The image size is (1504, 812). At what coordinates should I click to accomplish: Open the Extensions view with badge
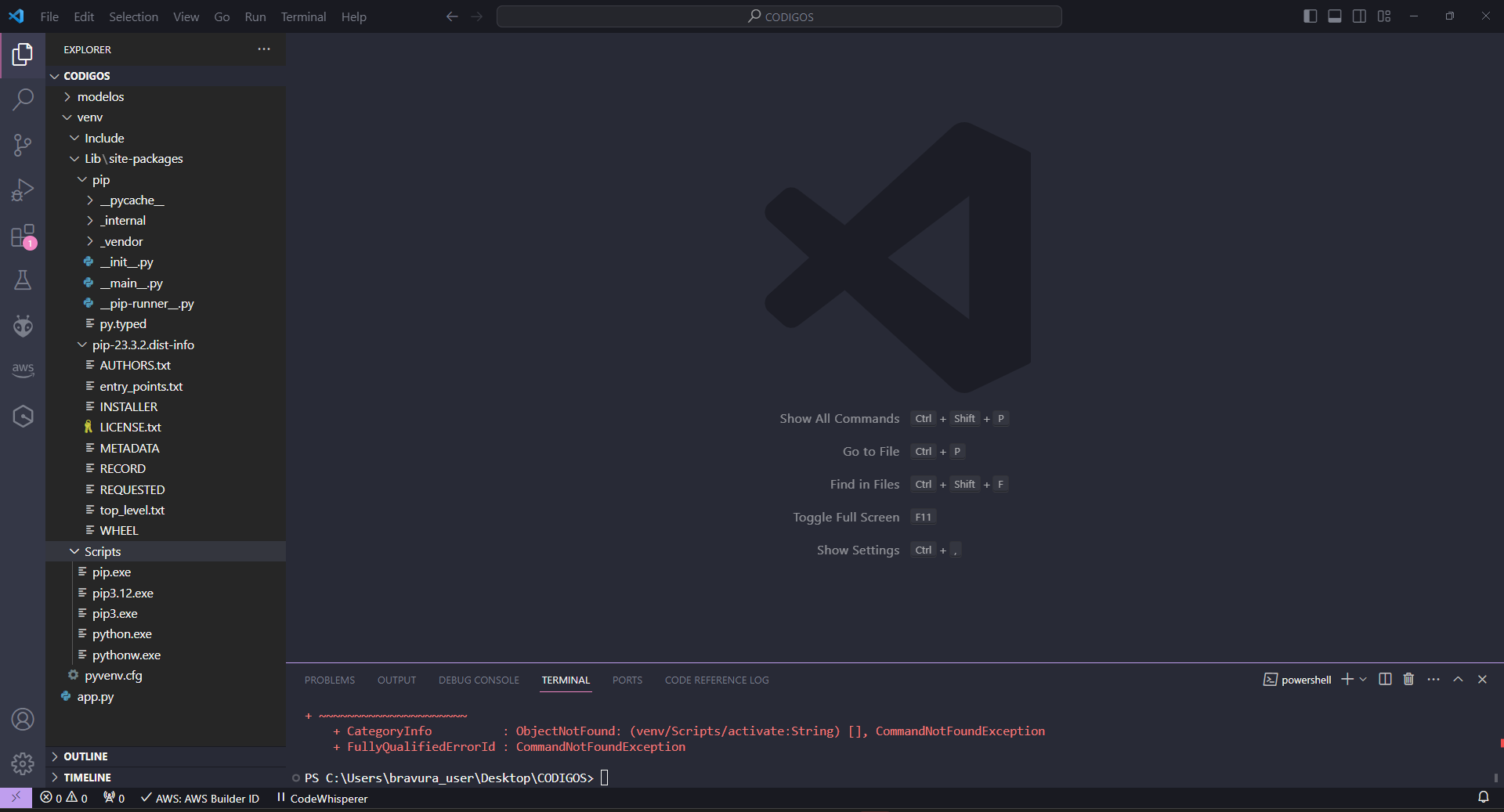coord(23,236)
